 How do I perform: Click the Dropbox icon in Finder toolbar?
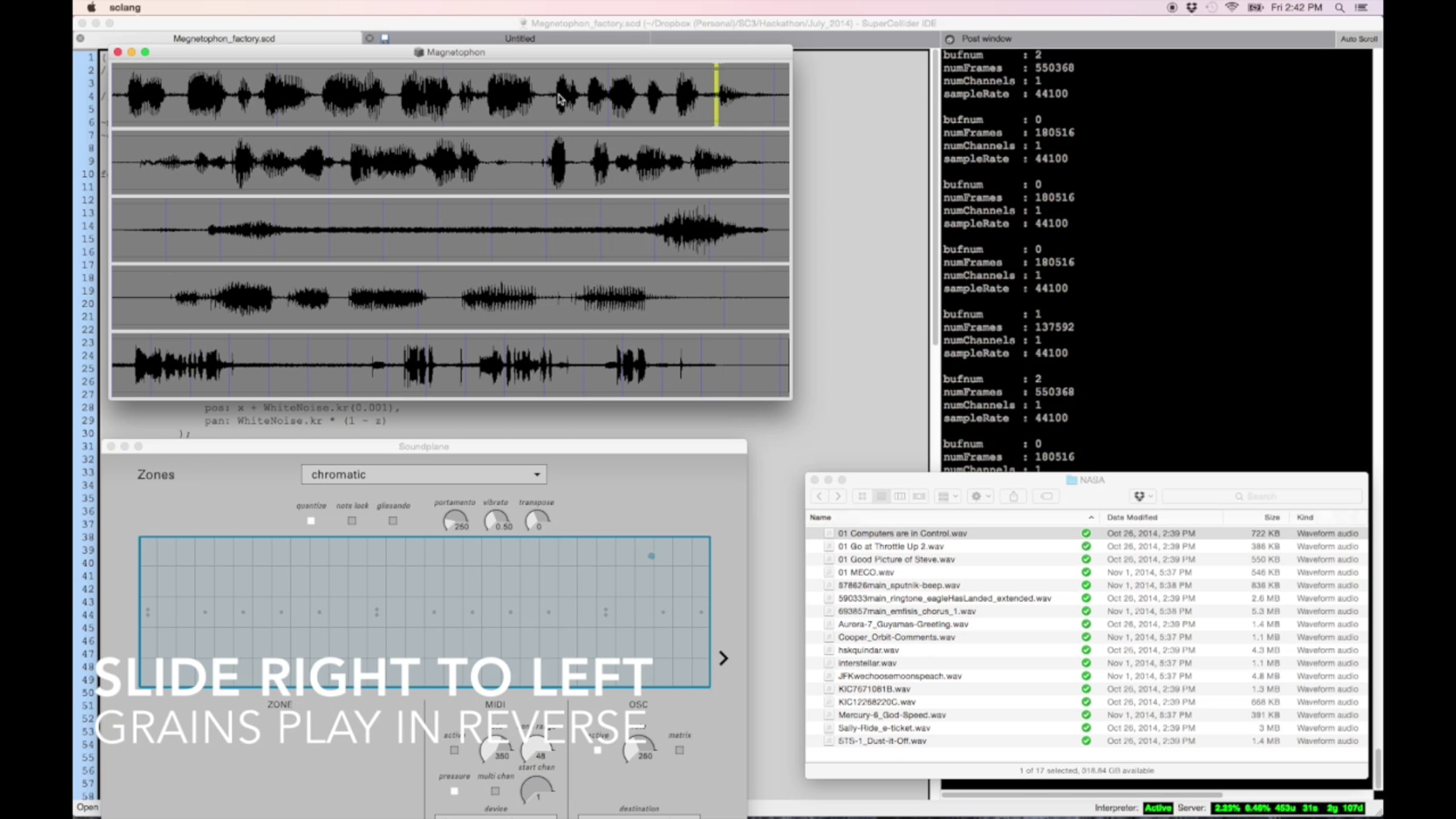tap(1143, 496)
